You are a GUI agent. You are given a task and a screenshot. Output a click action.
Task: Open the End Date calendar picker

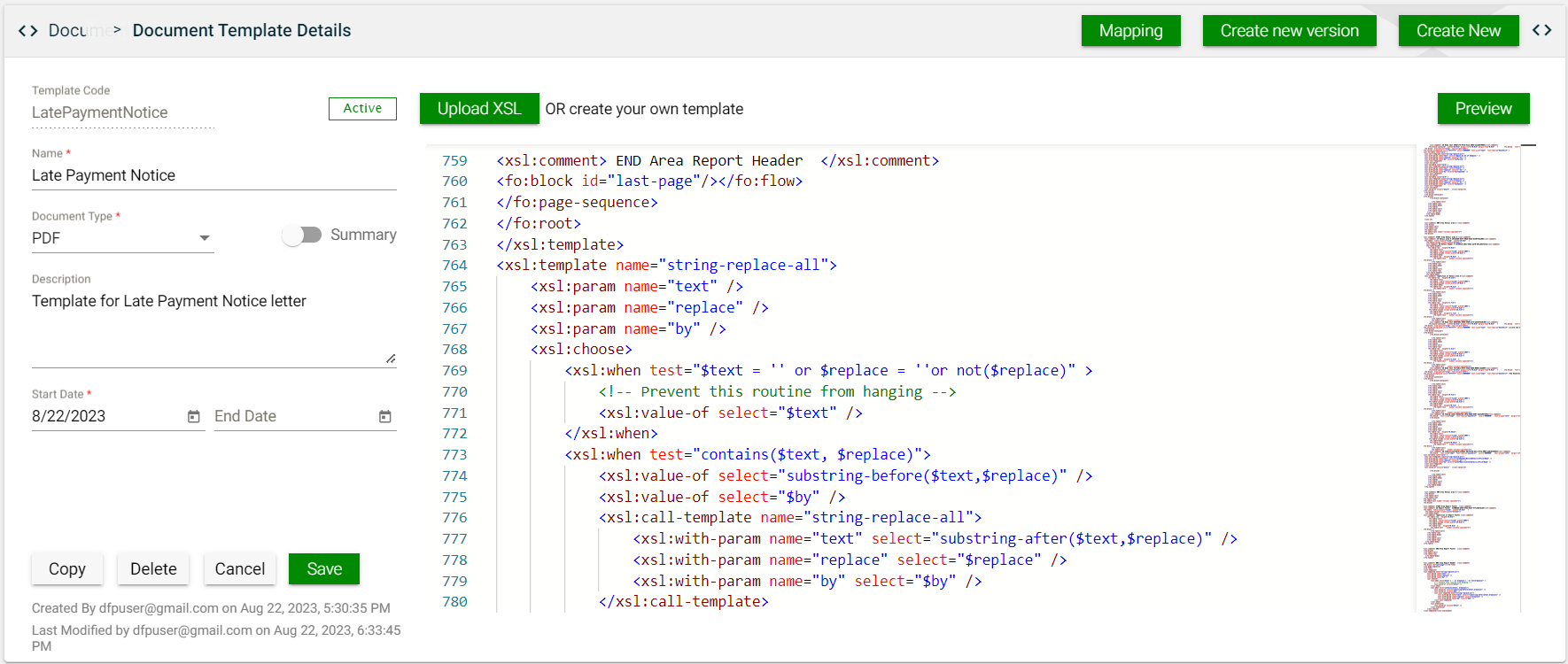tap(384, 416)
